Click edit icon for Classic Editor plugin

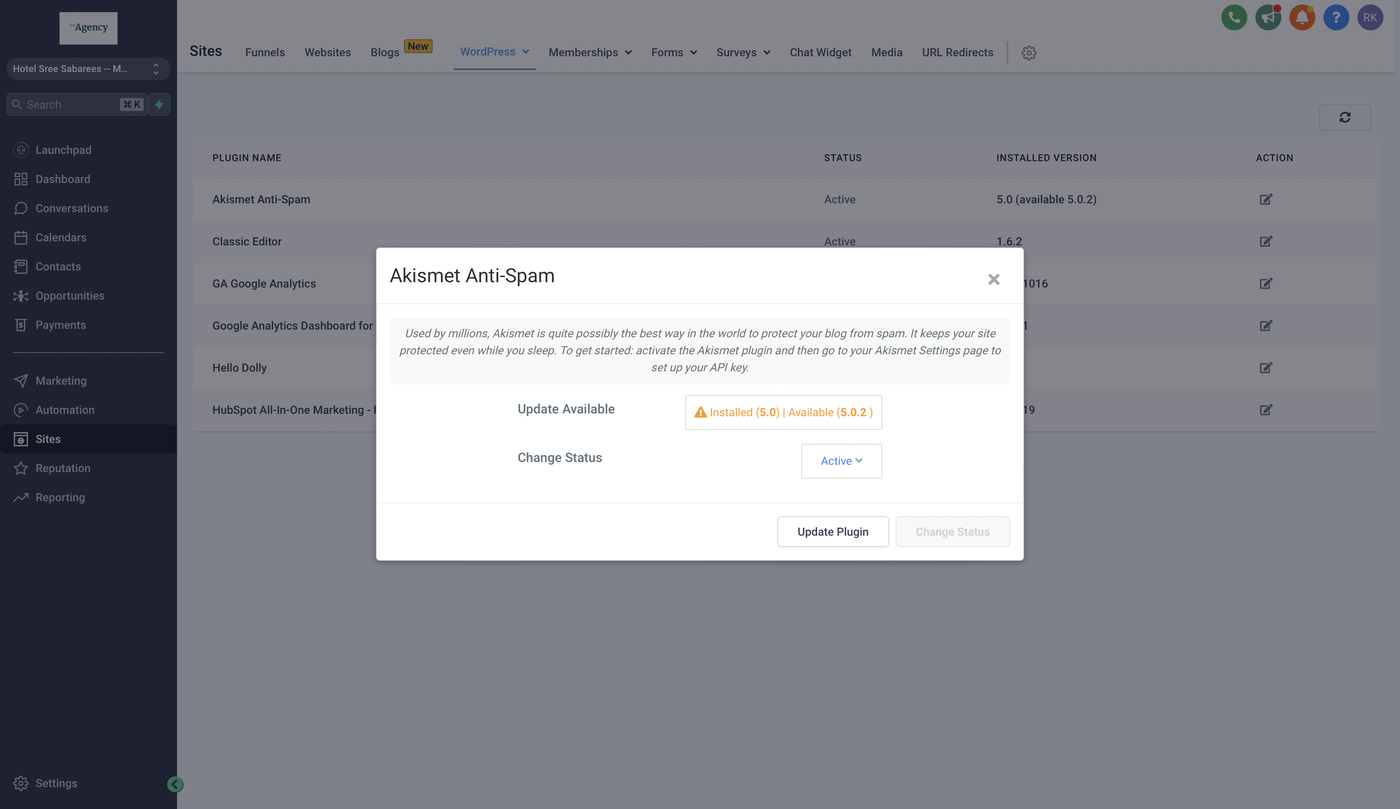pyautogui.click(x=1266, y=242)
